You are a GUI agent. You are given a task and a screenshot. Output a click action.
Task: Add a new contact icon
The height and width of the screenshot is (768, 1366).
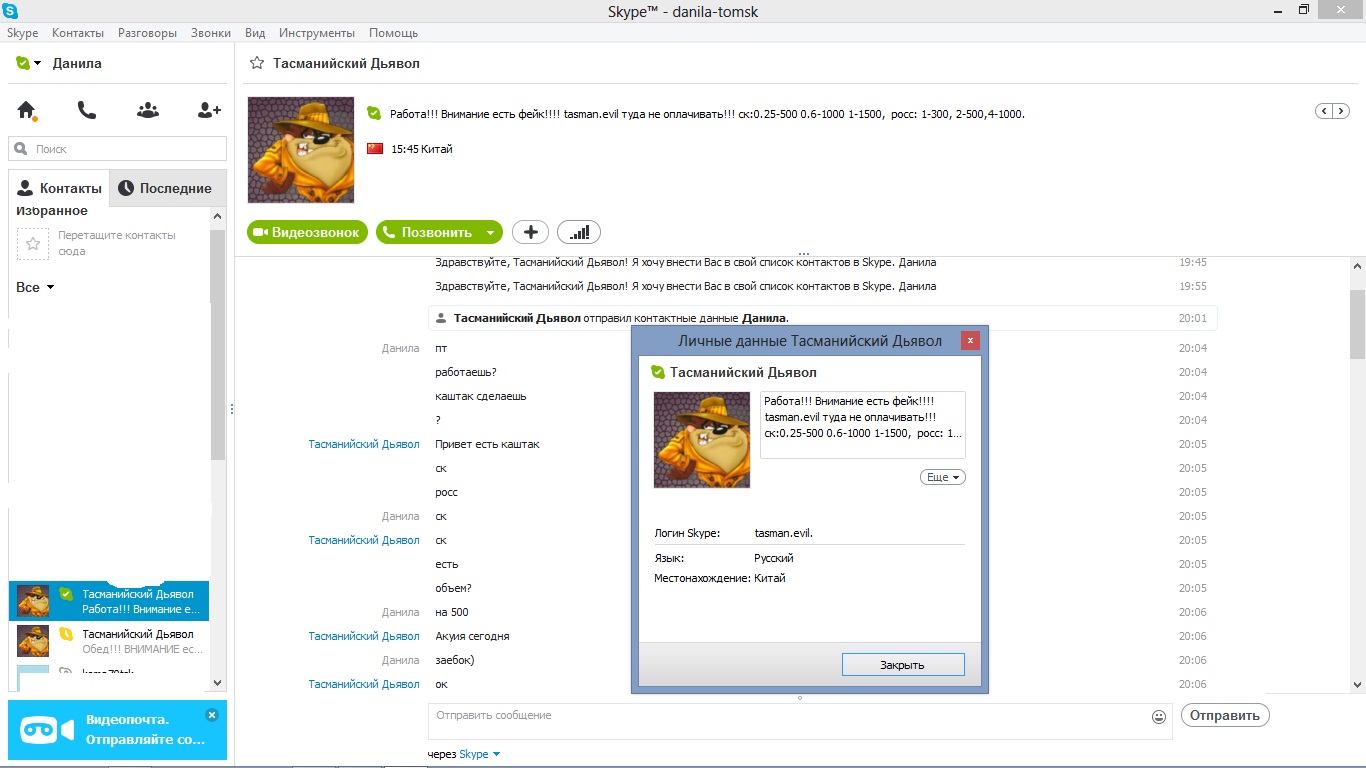209,110
